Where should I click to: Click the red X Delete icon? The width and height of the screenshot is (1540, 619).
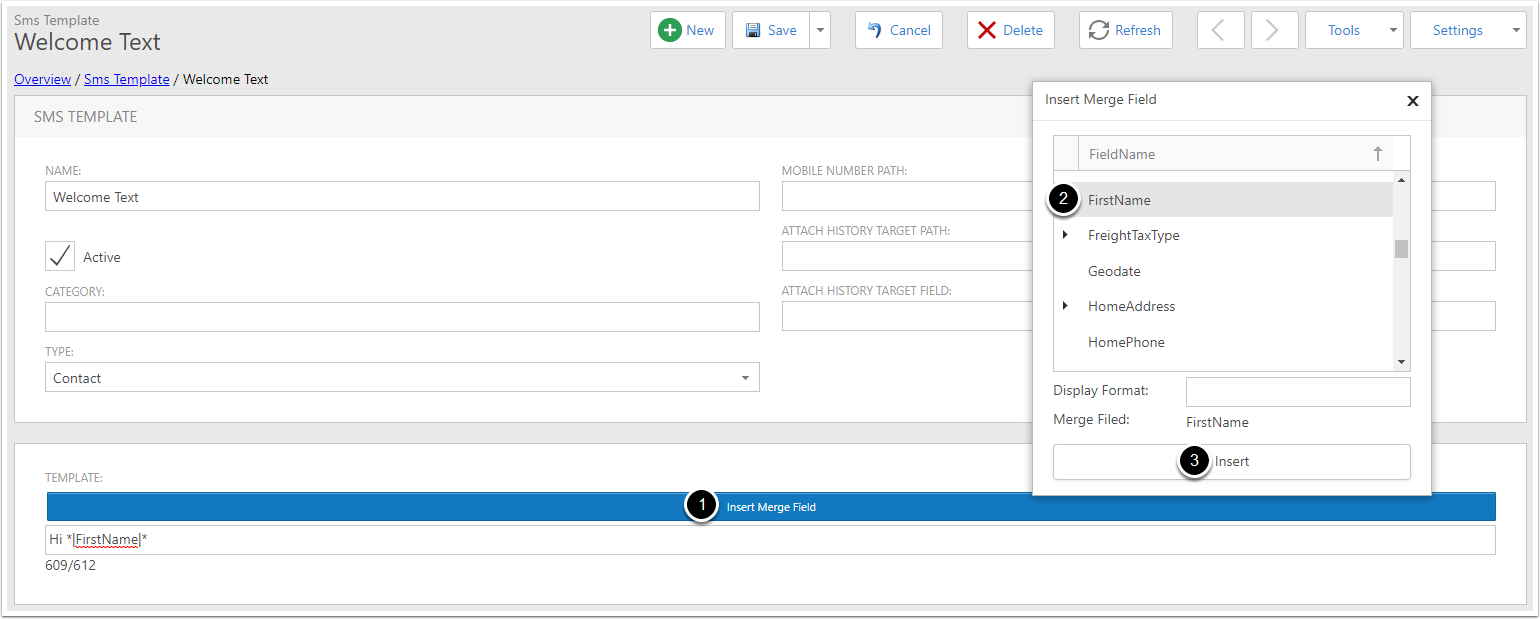click(x=987, y=30)
